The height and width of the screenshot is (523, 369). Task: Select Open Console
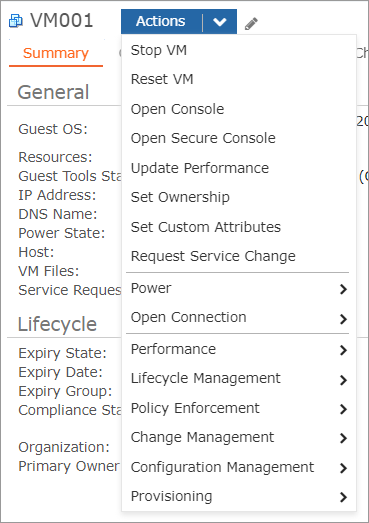239,109
